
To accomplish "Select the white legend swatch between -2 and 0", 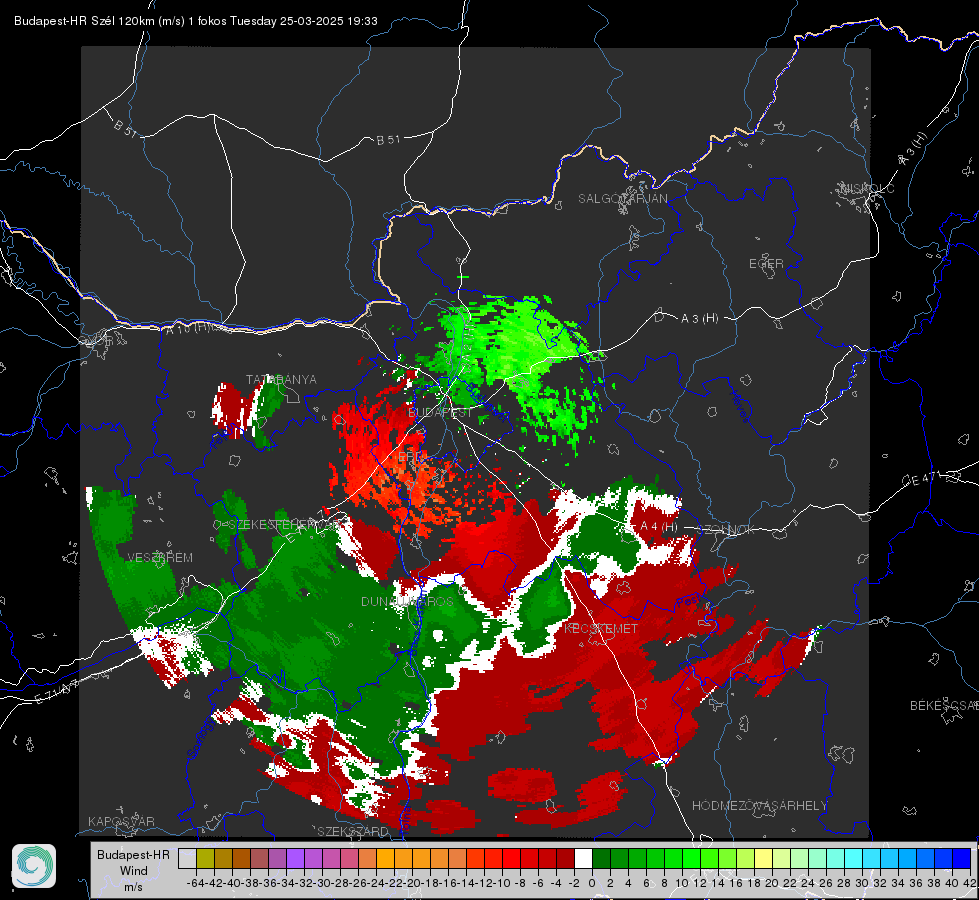I will pos(583,858).
